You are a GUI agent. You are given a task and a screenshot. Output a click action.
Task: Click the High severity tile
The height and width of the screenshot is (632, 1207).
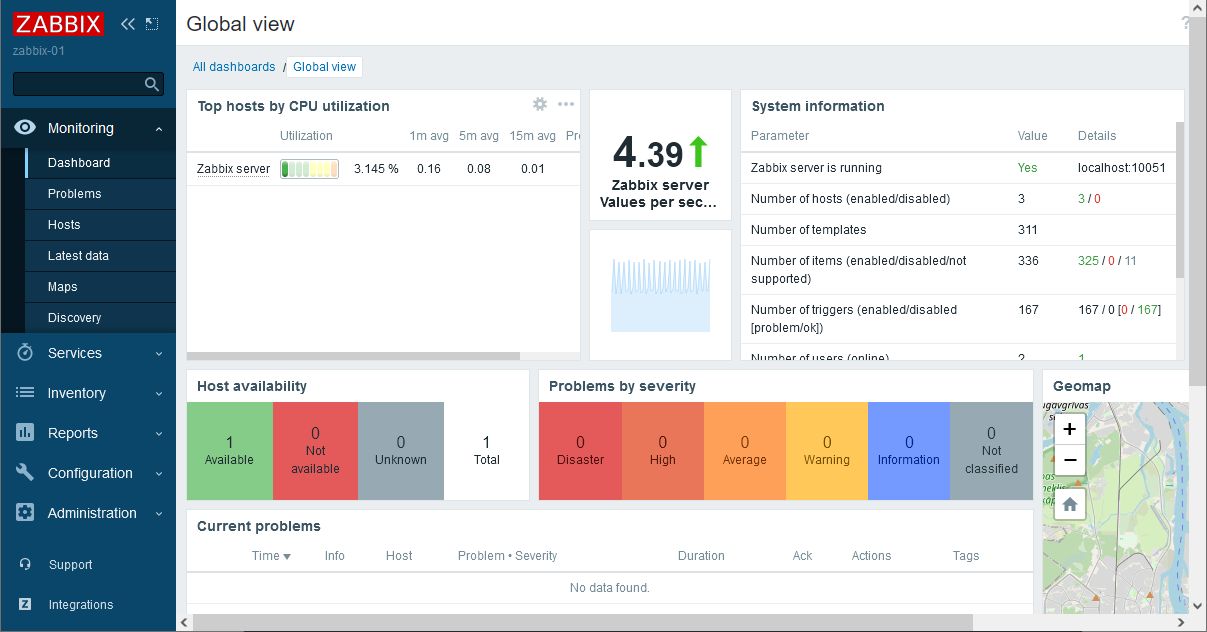(662, 451)
